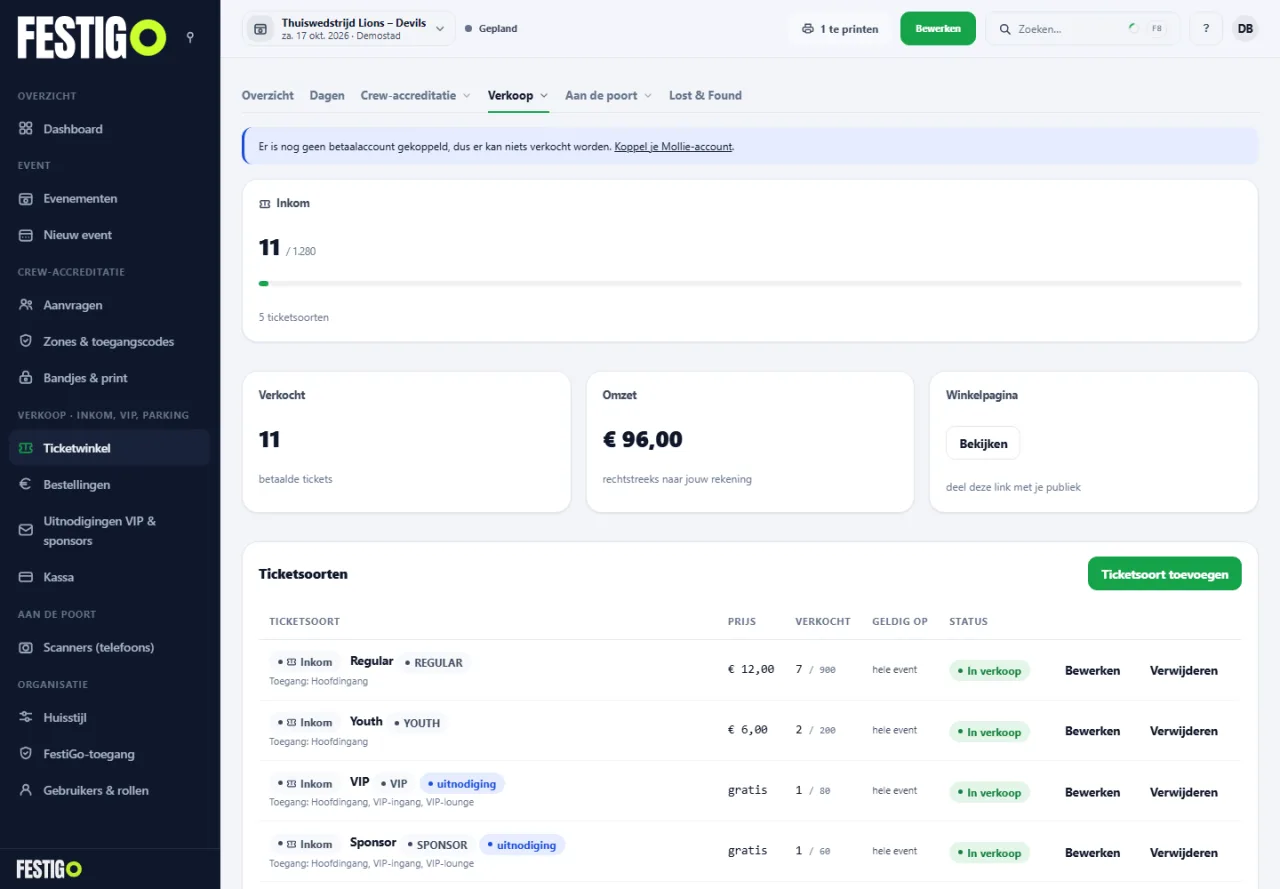Click the Nieuw event icon
Screen dimensions: 1280x889
[x=26, y=235]
